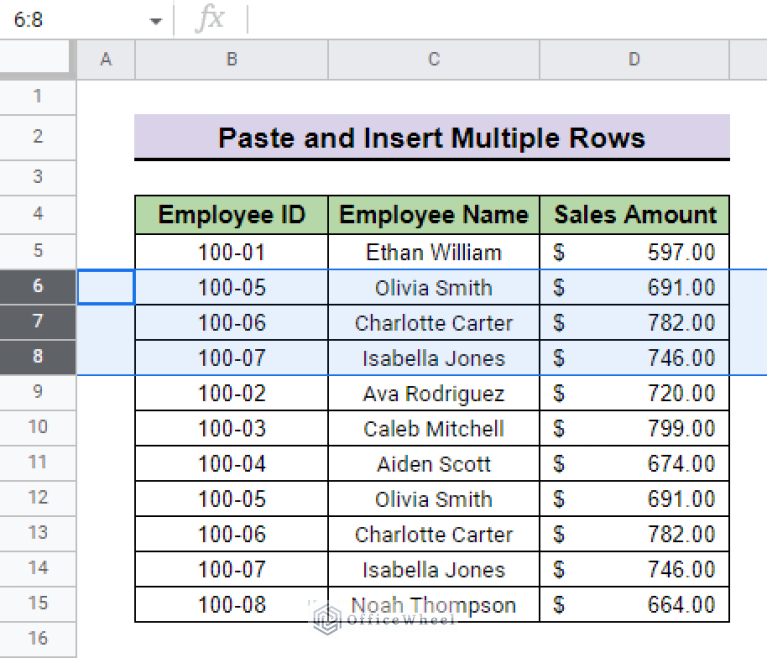Select column C header
The height and width of the screenshot is (658, 767).
[434, 60]
